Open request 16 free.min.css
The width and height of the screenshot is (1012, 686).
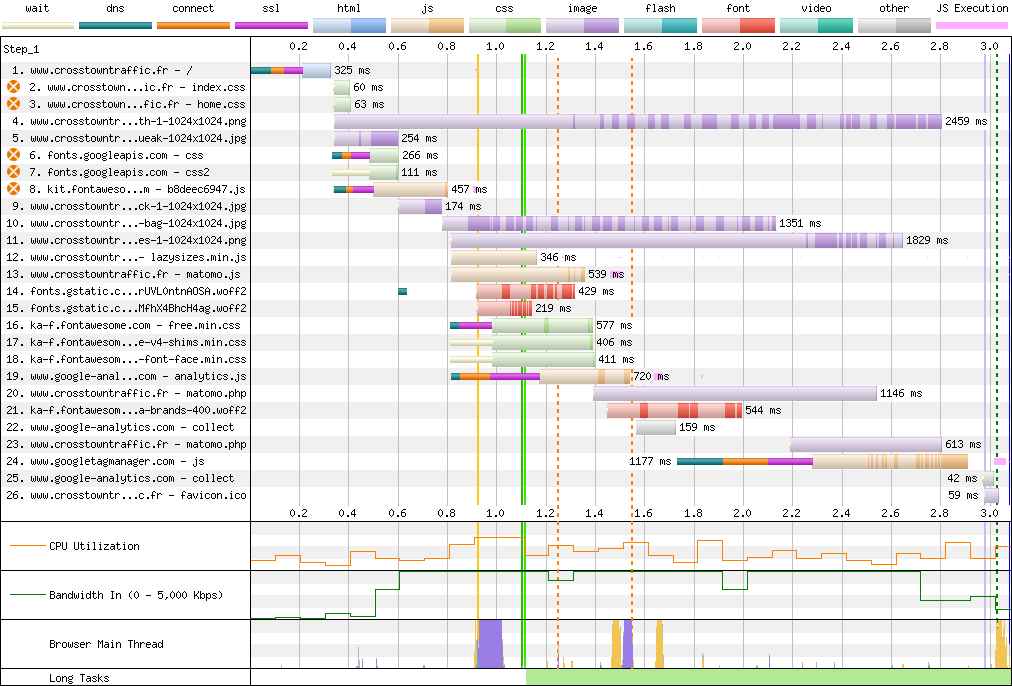[125, 325]
